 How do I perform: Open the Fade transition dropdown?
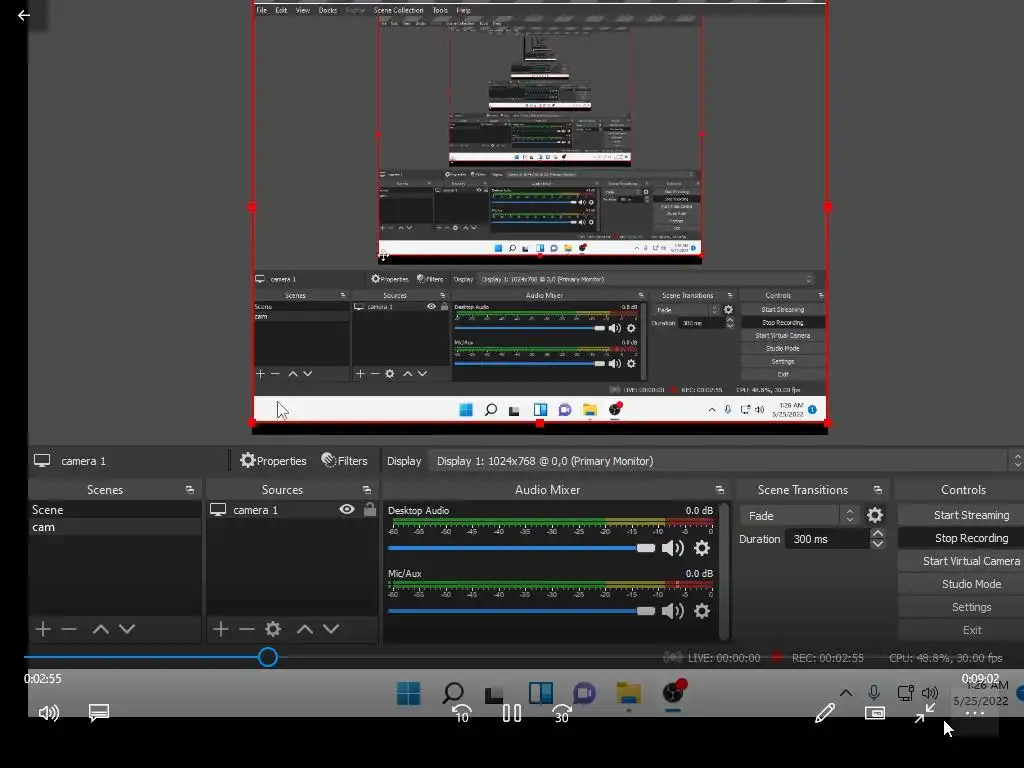pos(799,515)
